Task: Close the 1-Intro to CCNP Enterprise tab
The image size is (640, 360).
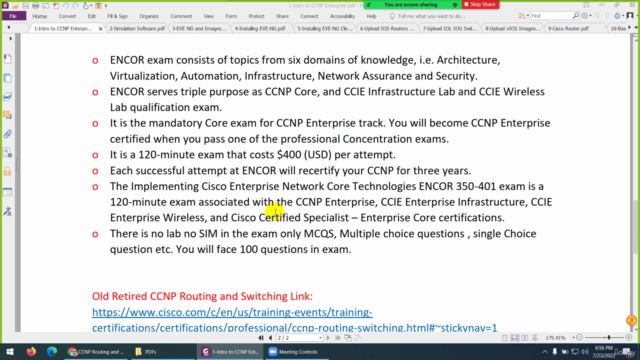Action: click(100, 29)
